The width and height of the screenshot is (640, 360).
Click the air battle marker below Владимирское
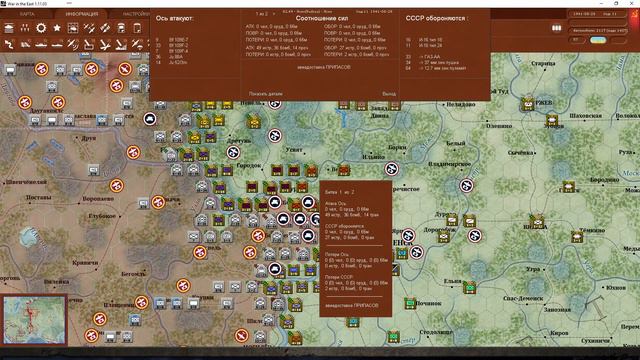(466, 186)
